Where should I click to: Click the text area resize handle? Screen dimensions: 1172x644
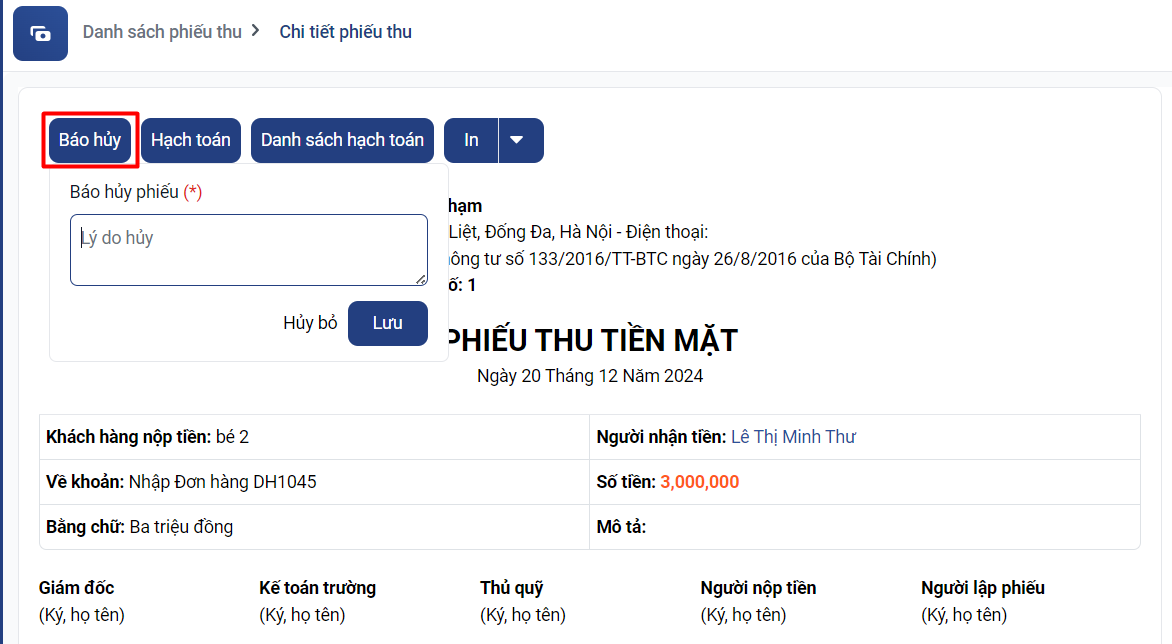pyautogui.click(x=421, y=279)
